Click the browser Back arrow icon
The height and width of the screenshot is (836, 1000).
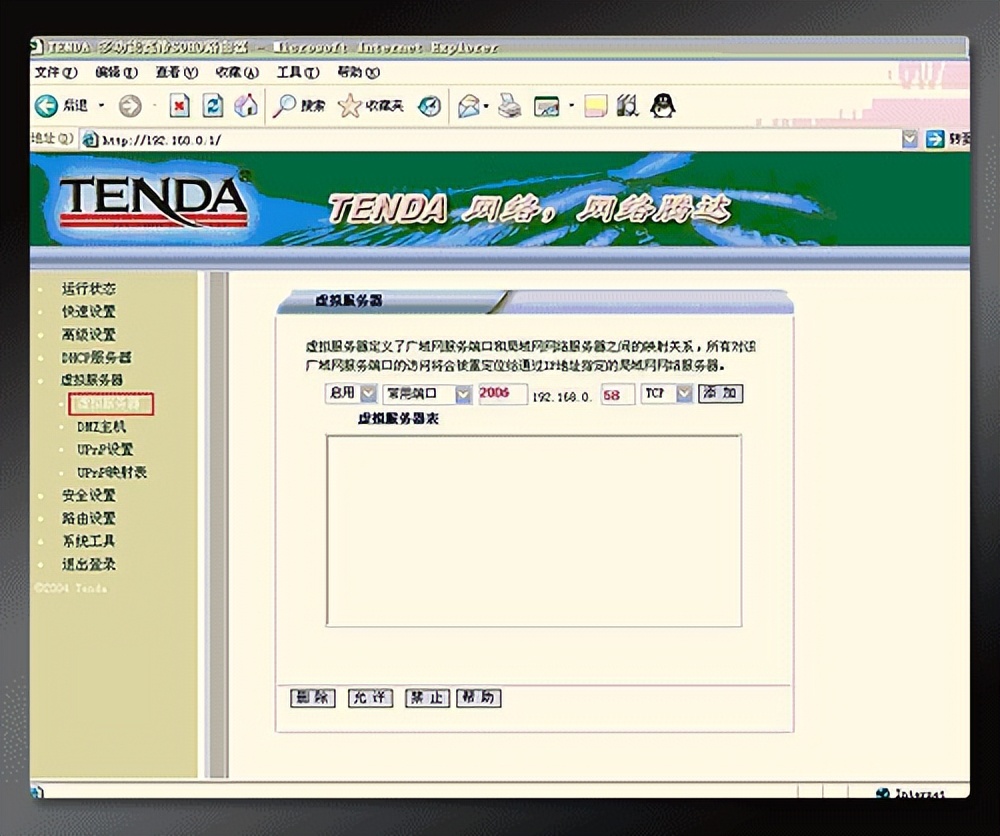[x=47, y=106]
